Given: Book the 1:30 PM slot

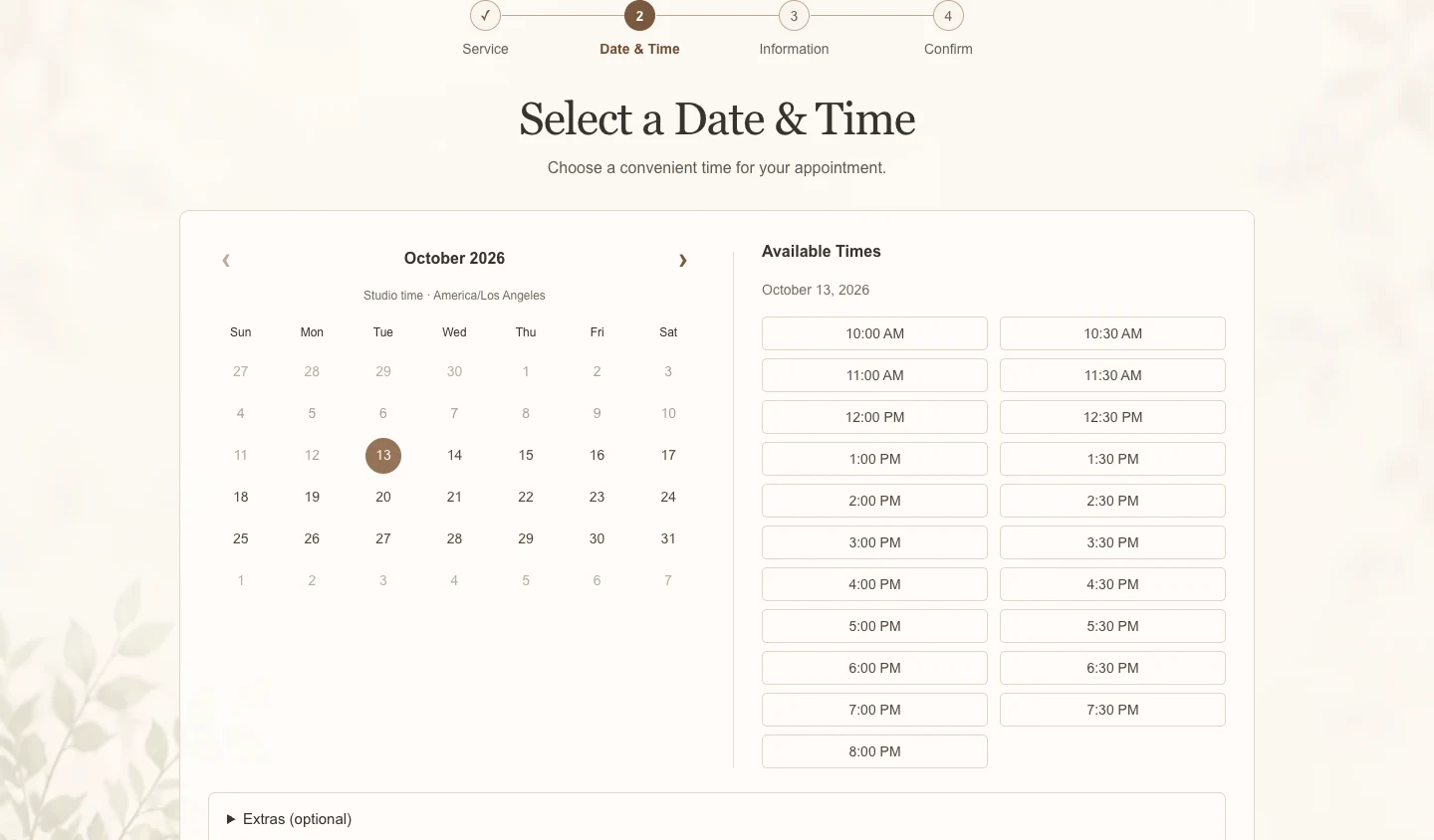Looking at the screenshot, I should 1112,459.
